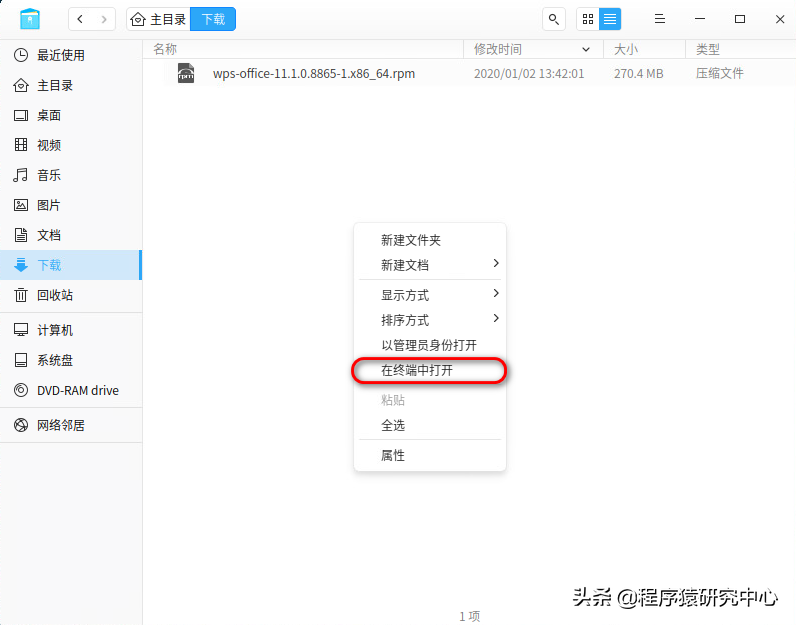Choose 排序方式 from context menu
This screenshot has height=625, width=796.
pos(429,320)
